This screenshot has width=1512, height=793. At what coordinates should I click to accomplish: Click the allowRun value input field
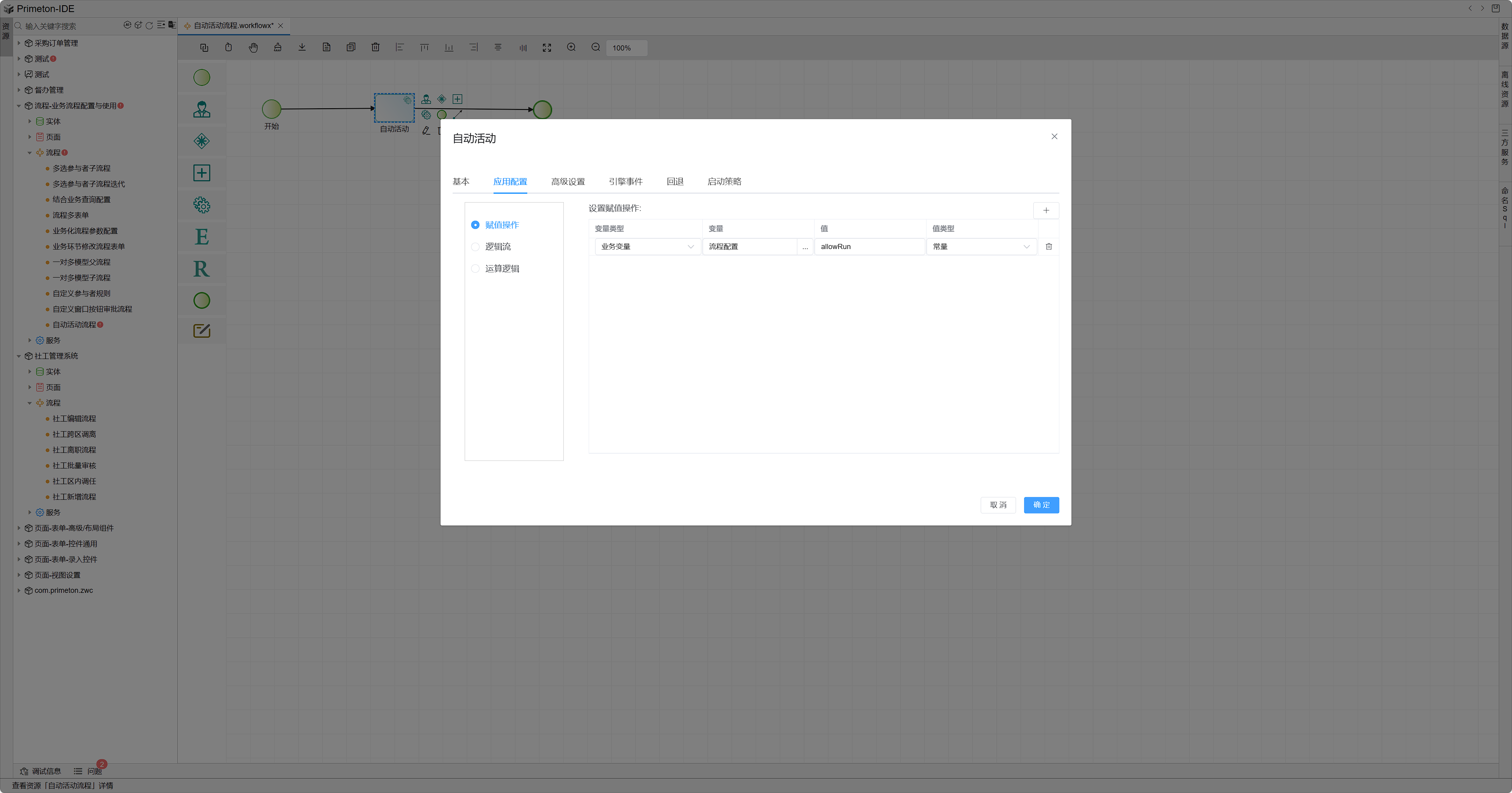pos(869,246)
